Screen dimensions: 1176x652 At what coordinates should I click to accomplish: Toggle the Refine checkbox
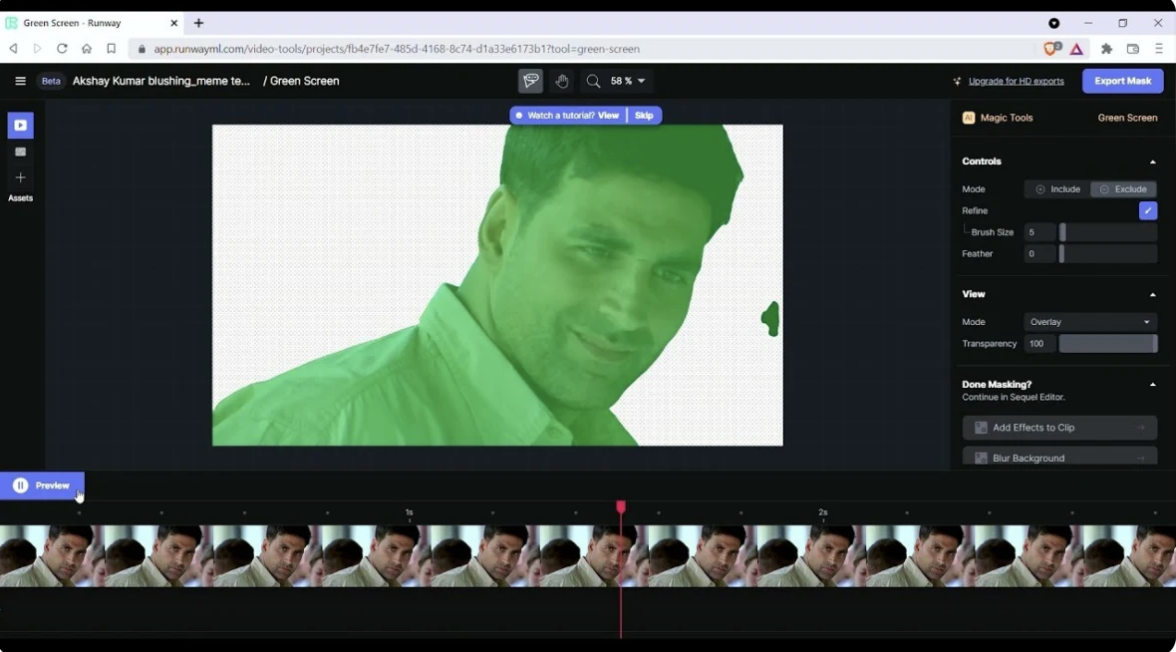[1147, 211]
